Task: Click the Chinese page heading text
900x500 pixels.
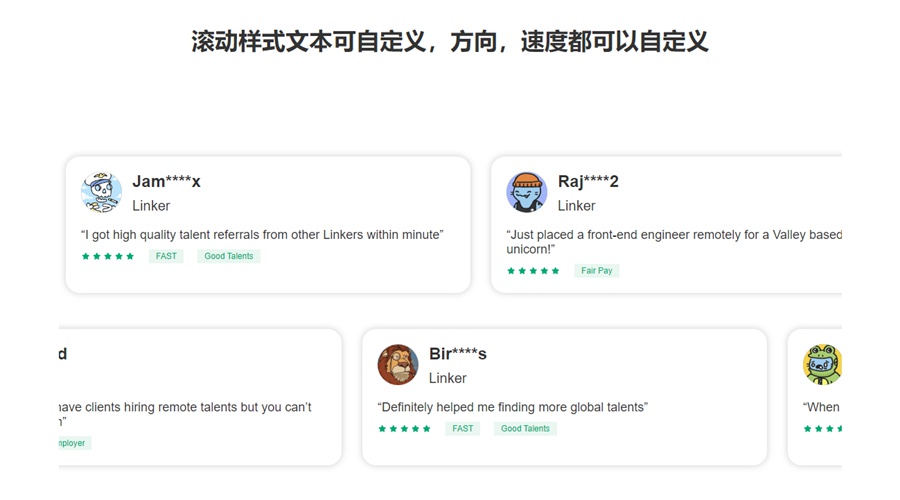Action: pos(450,42)
